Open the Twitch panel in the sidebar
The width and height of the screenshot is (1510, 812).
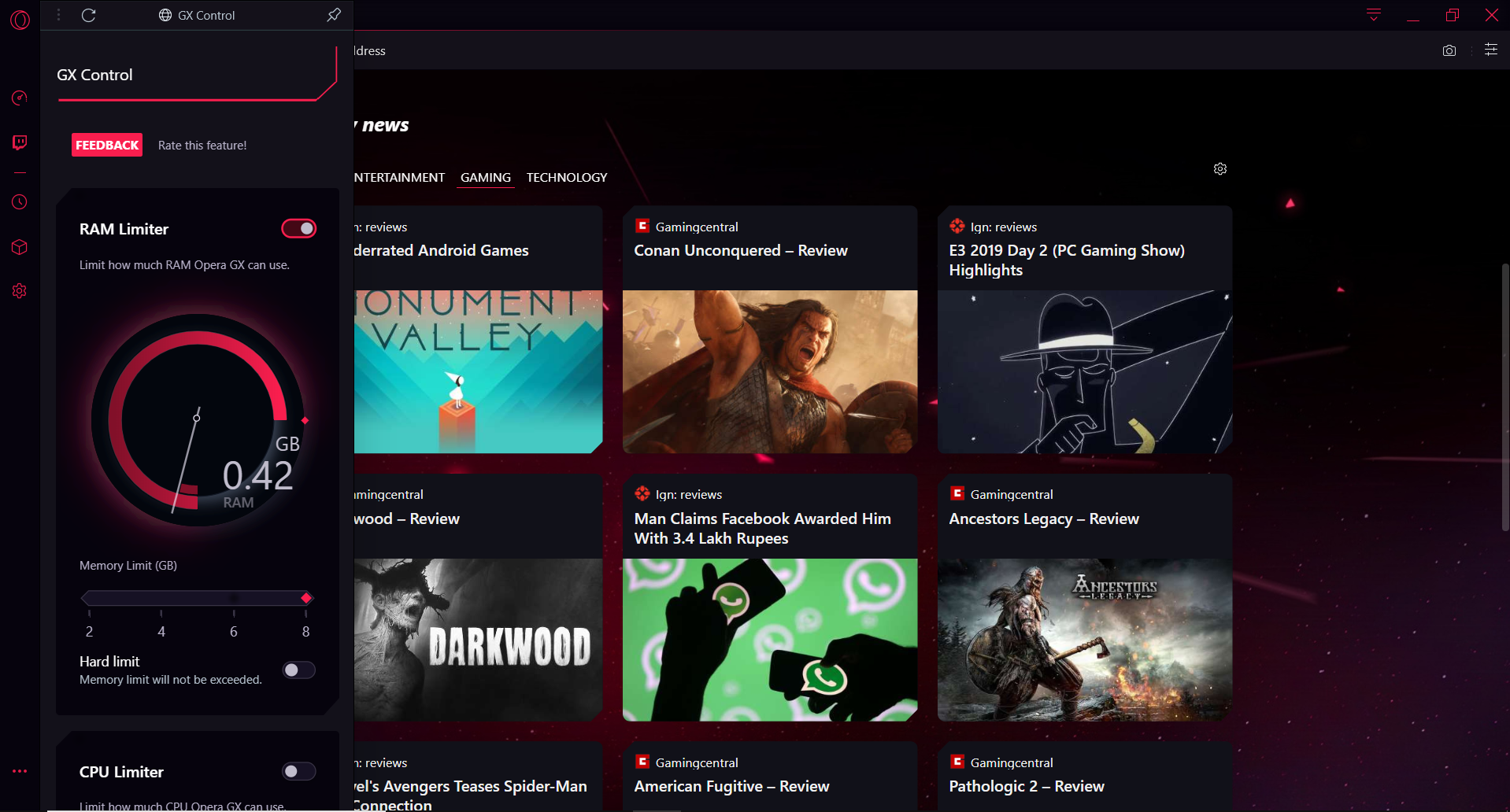coord(20,142)
